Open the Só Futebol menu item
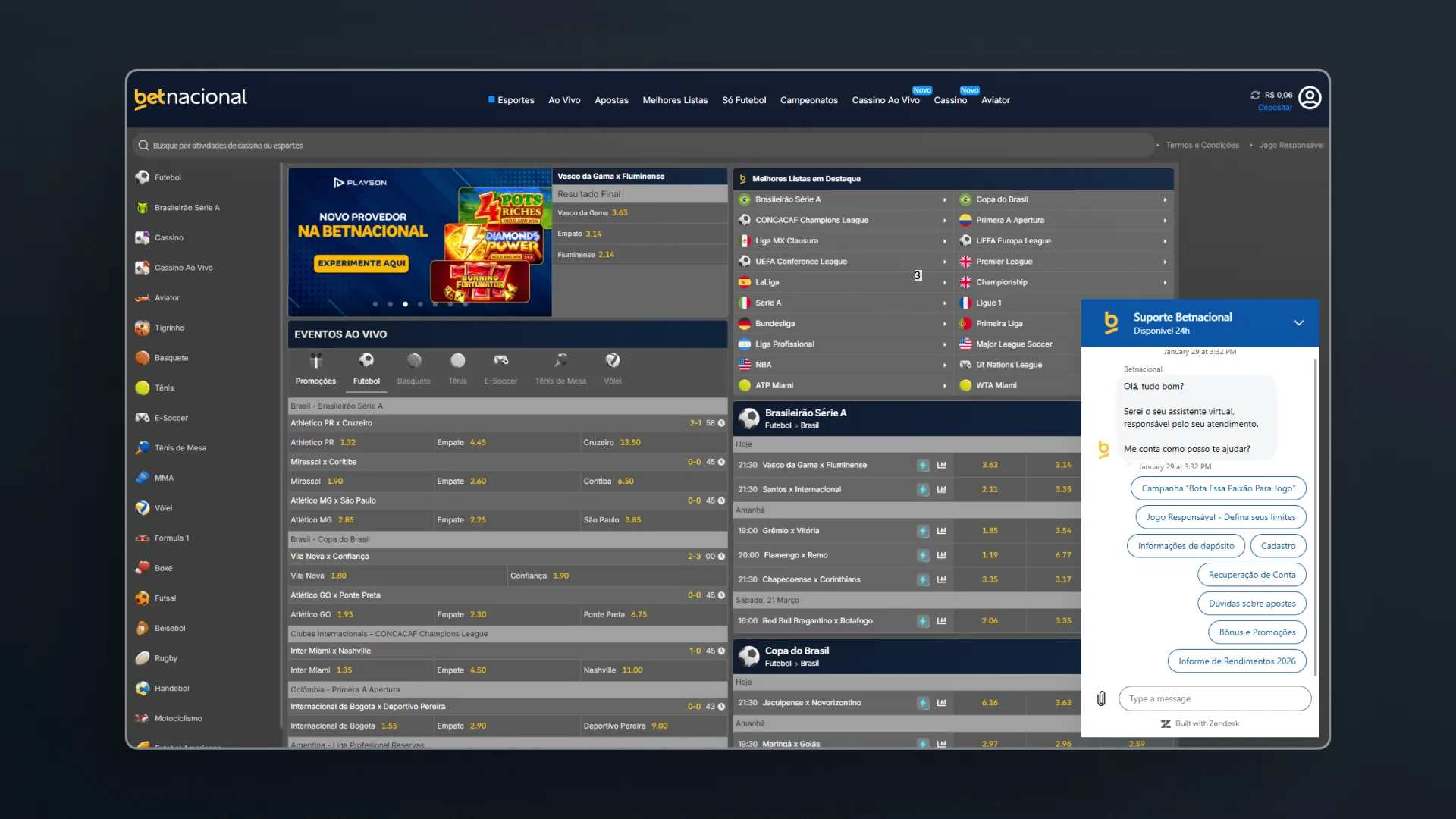The image size is (1456, 819). tap(744, 100)
